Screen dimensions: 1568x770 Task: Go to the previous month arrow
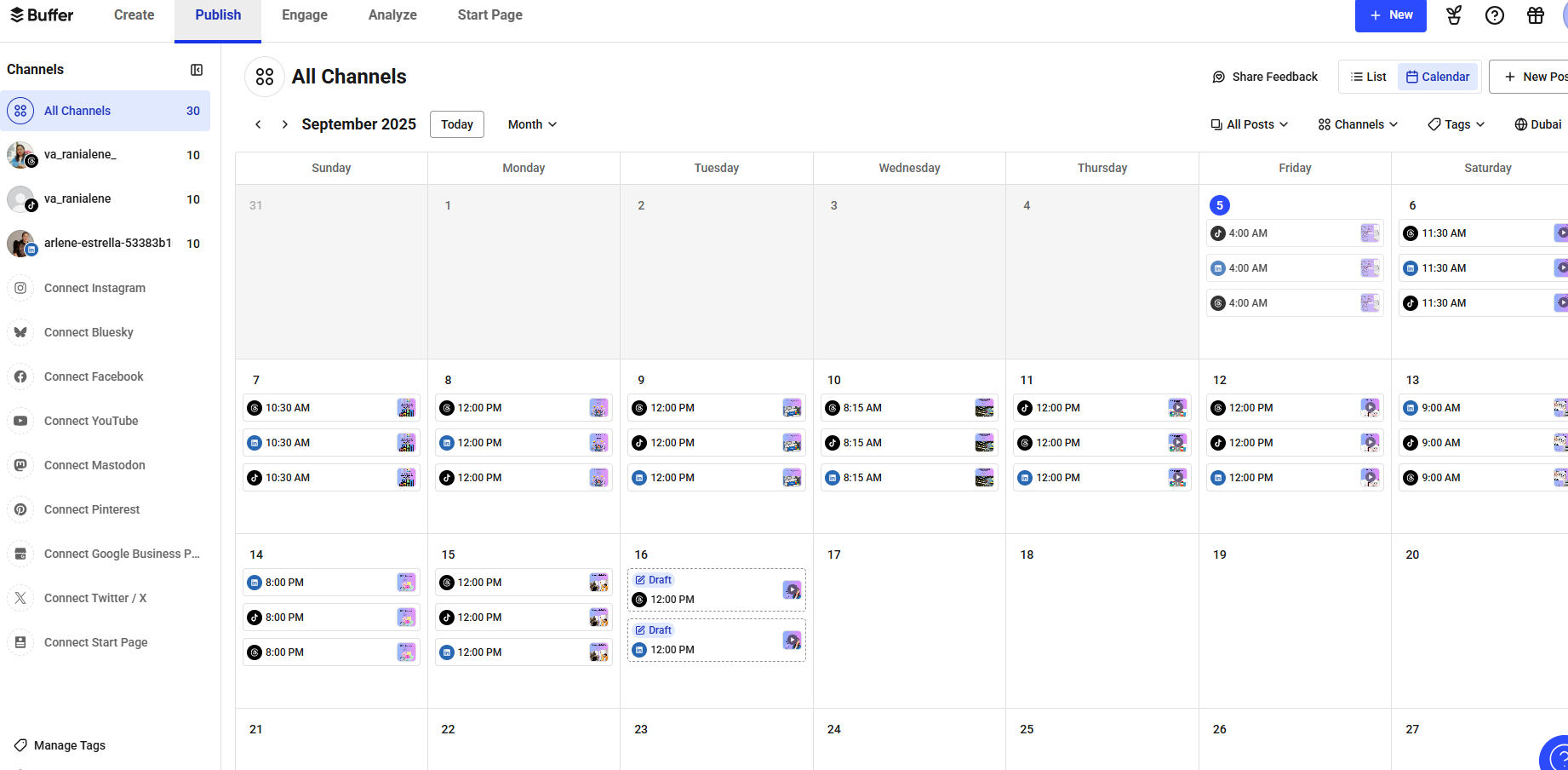258,124
